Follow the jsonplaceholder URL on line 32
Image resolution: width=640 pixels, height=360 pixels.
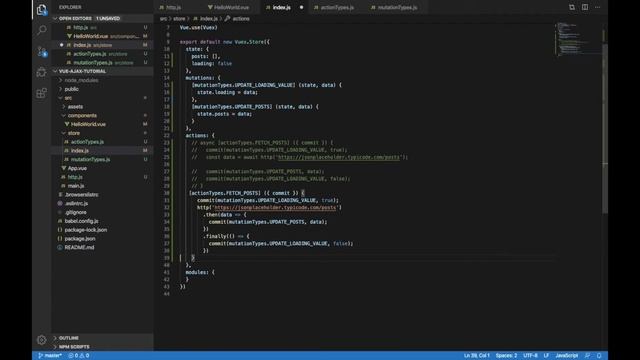point(275,208)
